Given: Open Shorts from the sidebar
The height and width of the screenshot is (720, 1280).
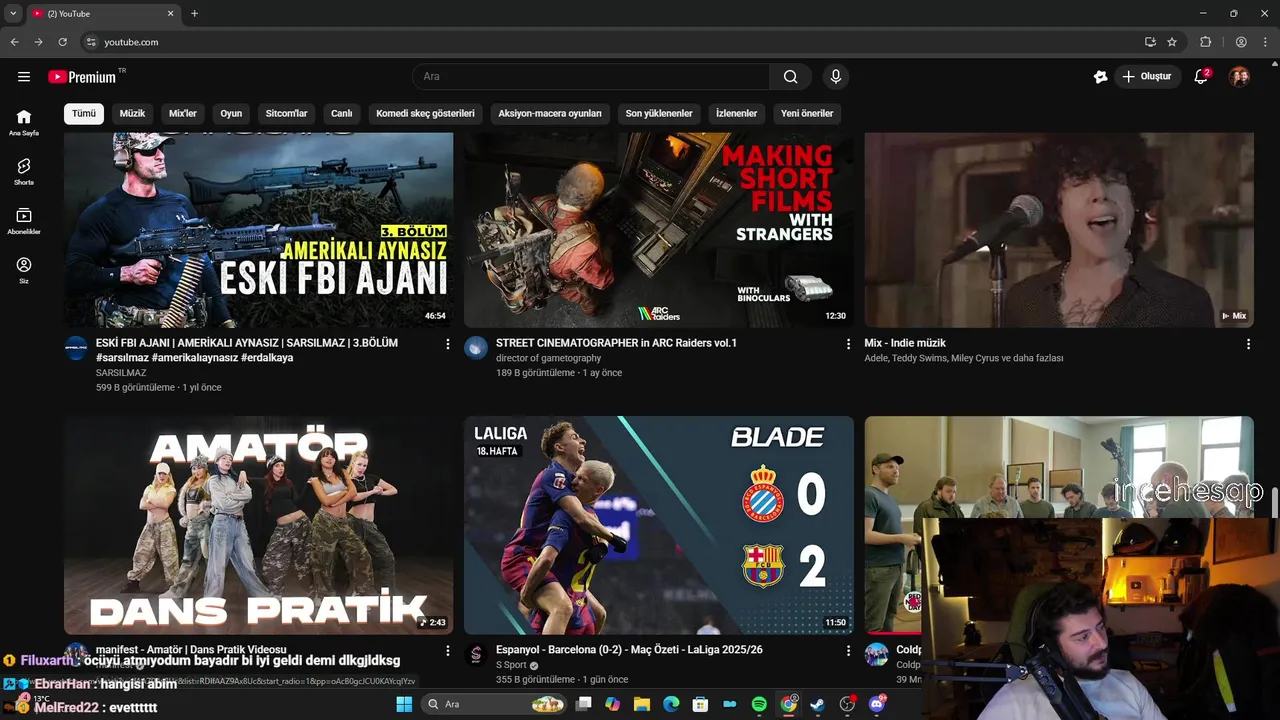Looking at the screenshot, I should (24, 172).
